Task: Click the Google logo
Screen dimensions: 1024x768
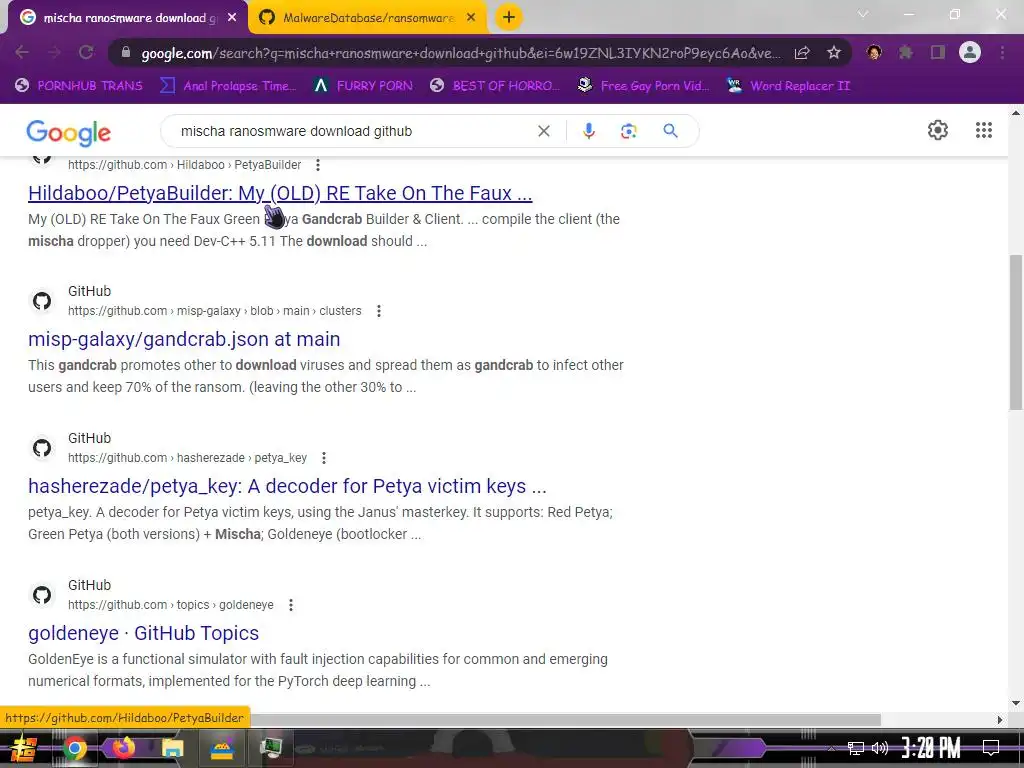Action: 69,133
